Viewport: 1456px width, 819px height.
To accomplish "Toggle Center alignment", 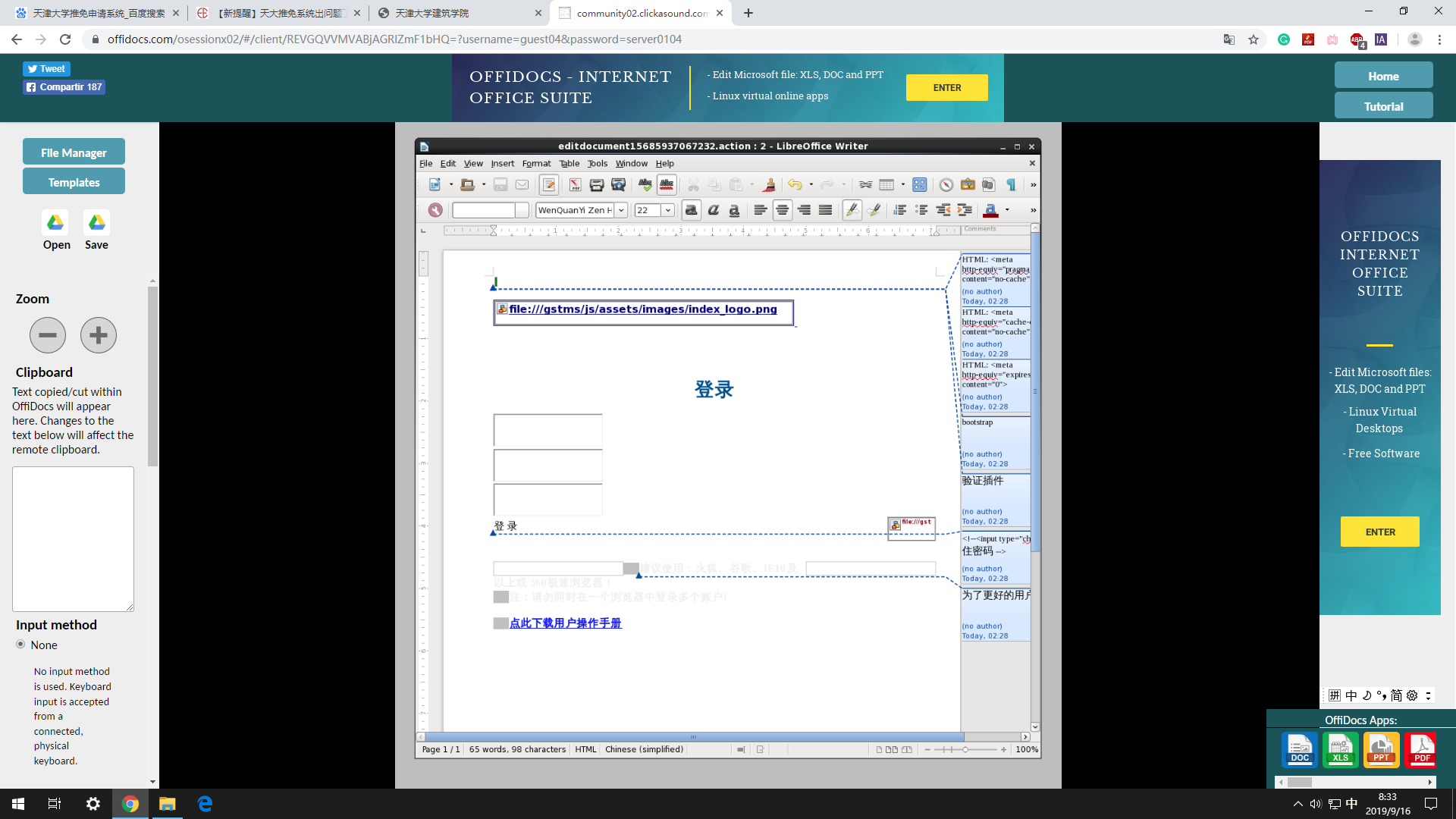I will 782,210.
